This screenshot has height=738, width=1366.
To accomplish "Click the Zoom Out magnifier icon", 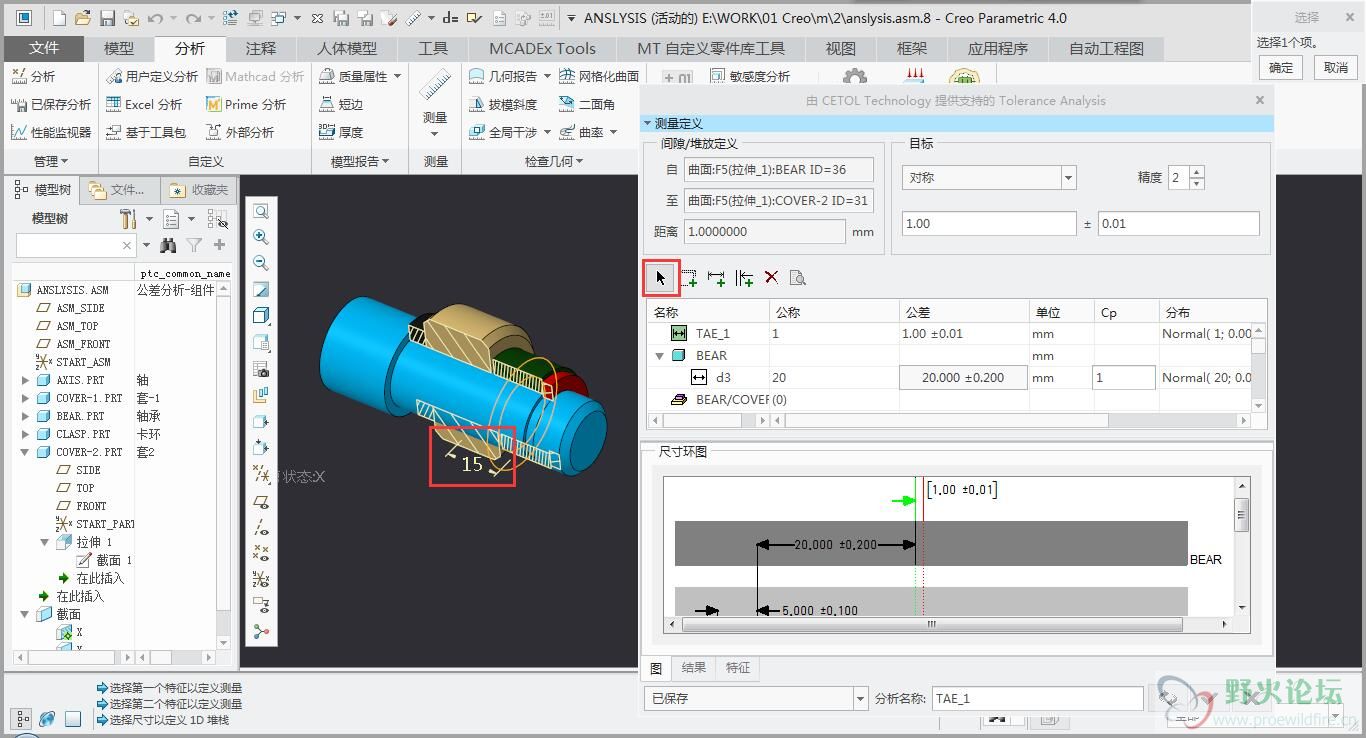I will click(x=261, y=263).
